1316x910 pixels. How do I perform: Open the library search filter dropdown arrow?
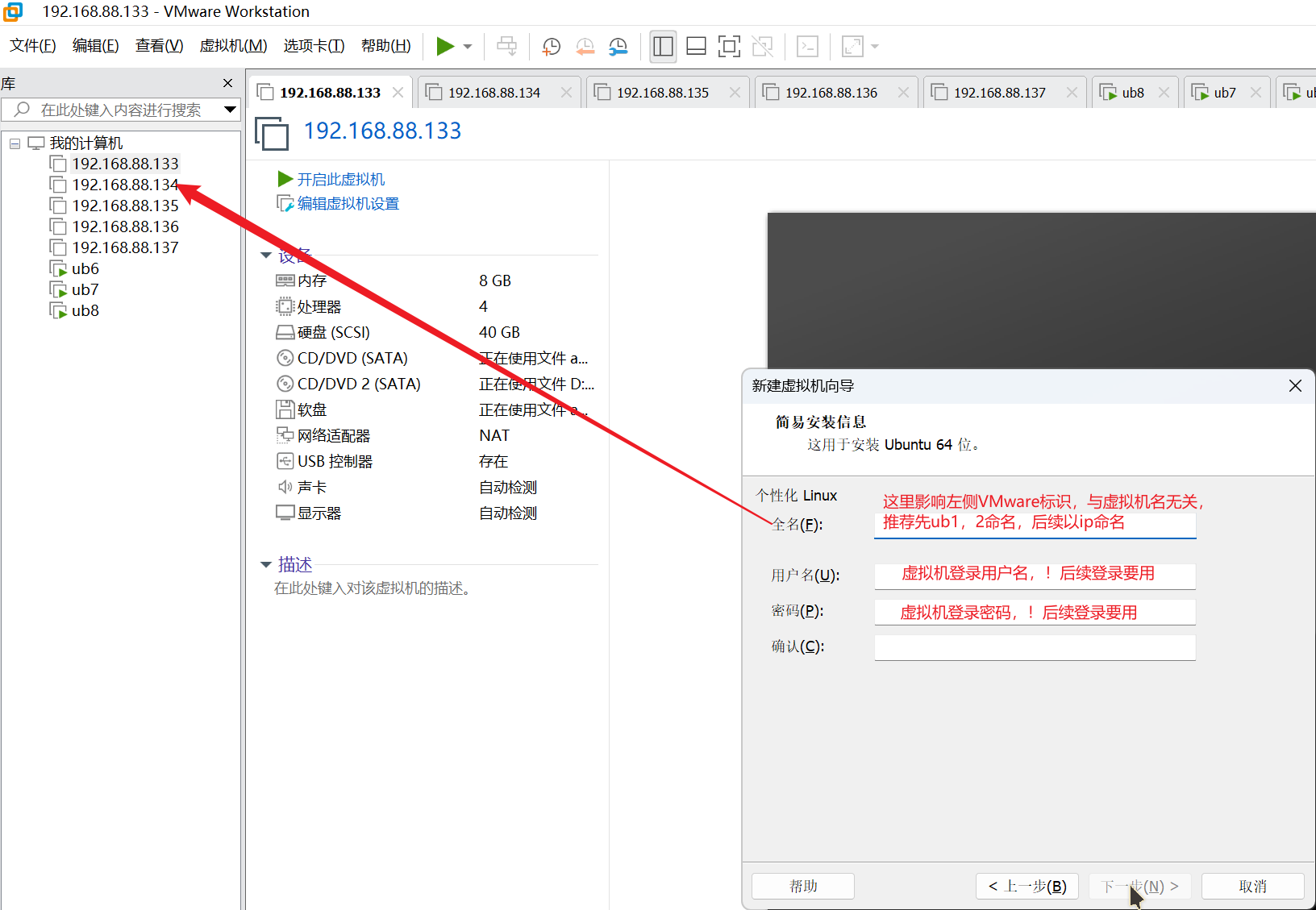231,110
